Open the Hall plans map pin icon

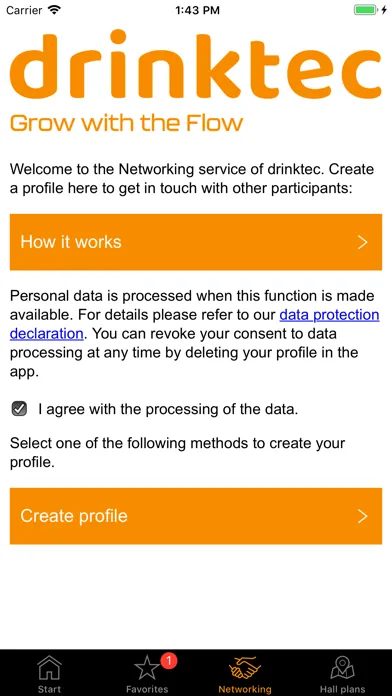pos(342,668)
